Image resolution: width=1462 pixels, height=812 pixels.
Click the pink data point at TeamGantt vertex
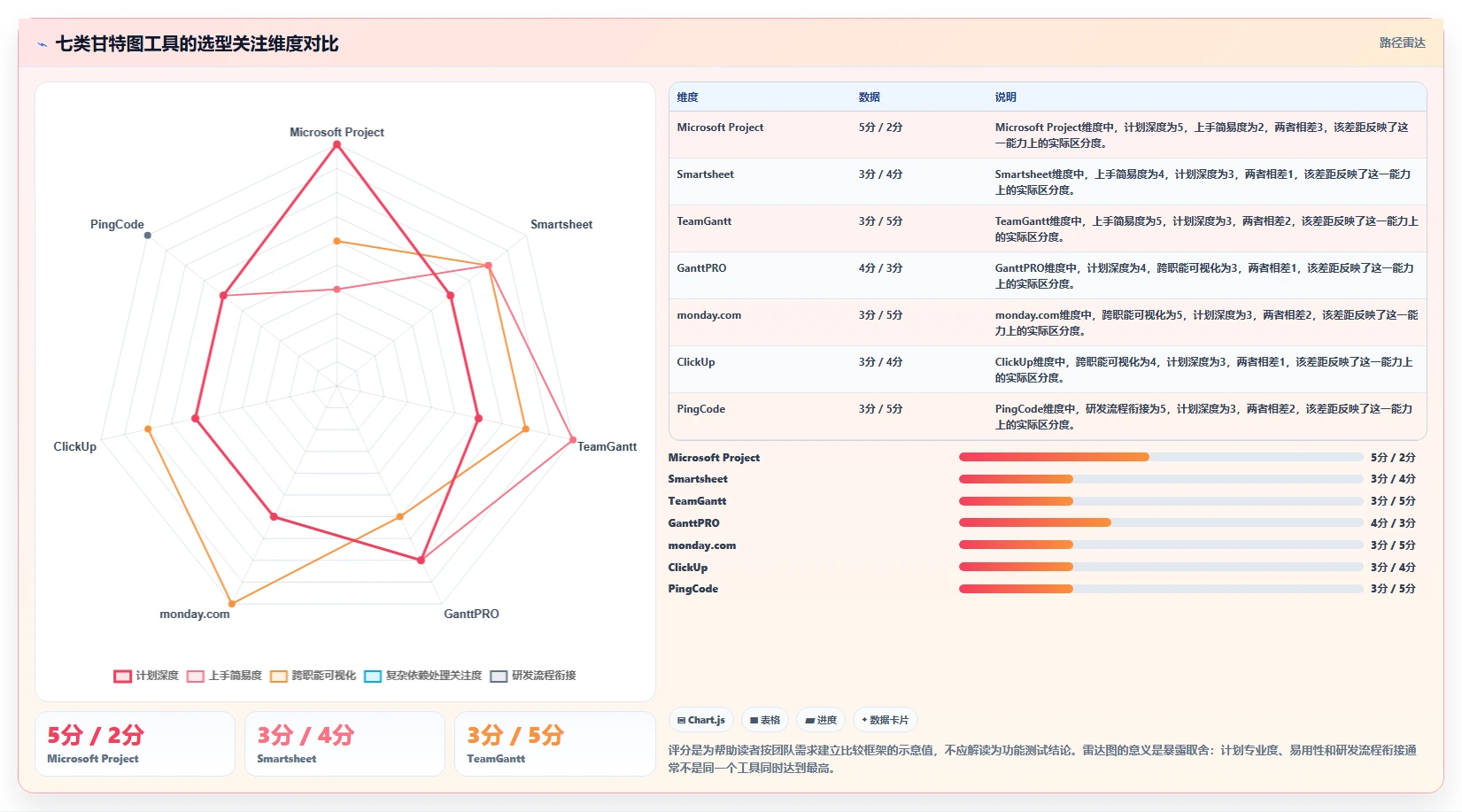[573, 440]
